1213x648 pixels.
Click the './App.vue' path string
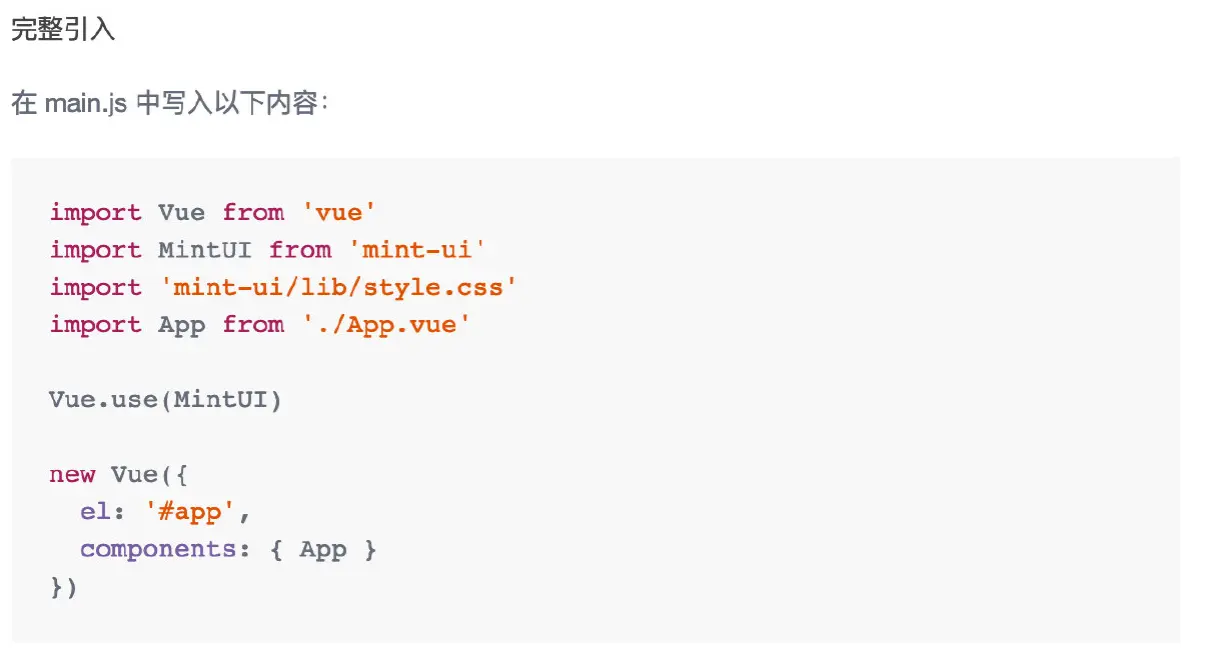385,325
